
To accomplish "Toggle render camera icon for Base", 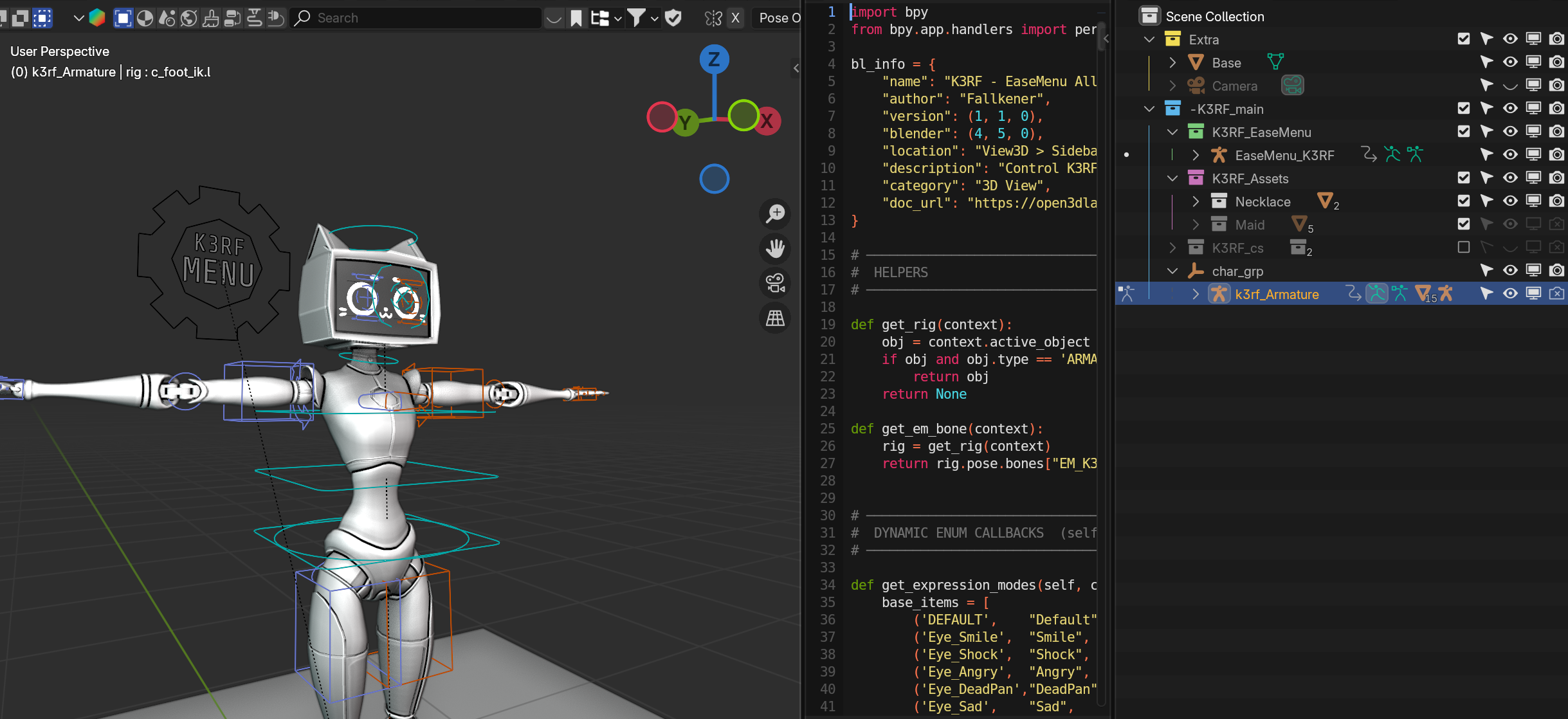I will [1556, 62].
